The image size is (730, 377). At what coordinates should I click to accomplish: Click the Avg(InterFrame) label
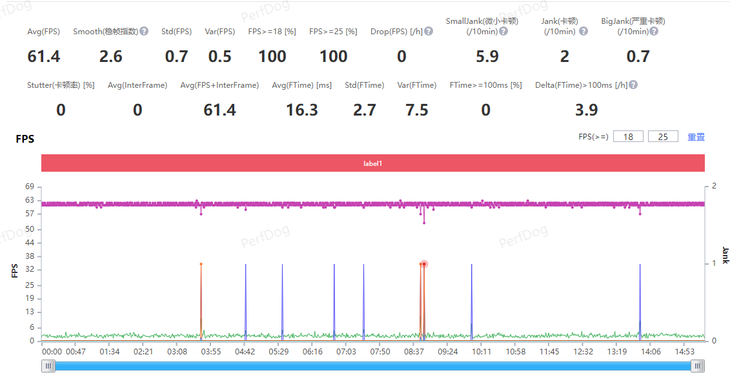coord(137,85)
